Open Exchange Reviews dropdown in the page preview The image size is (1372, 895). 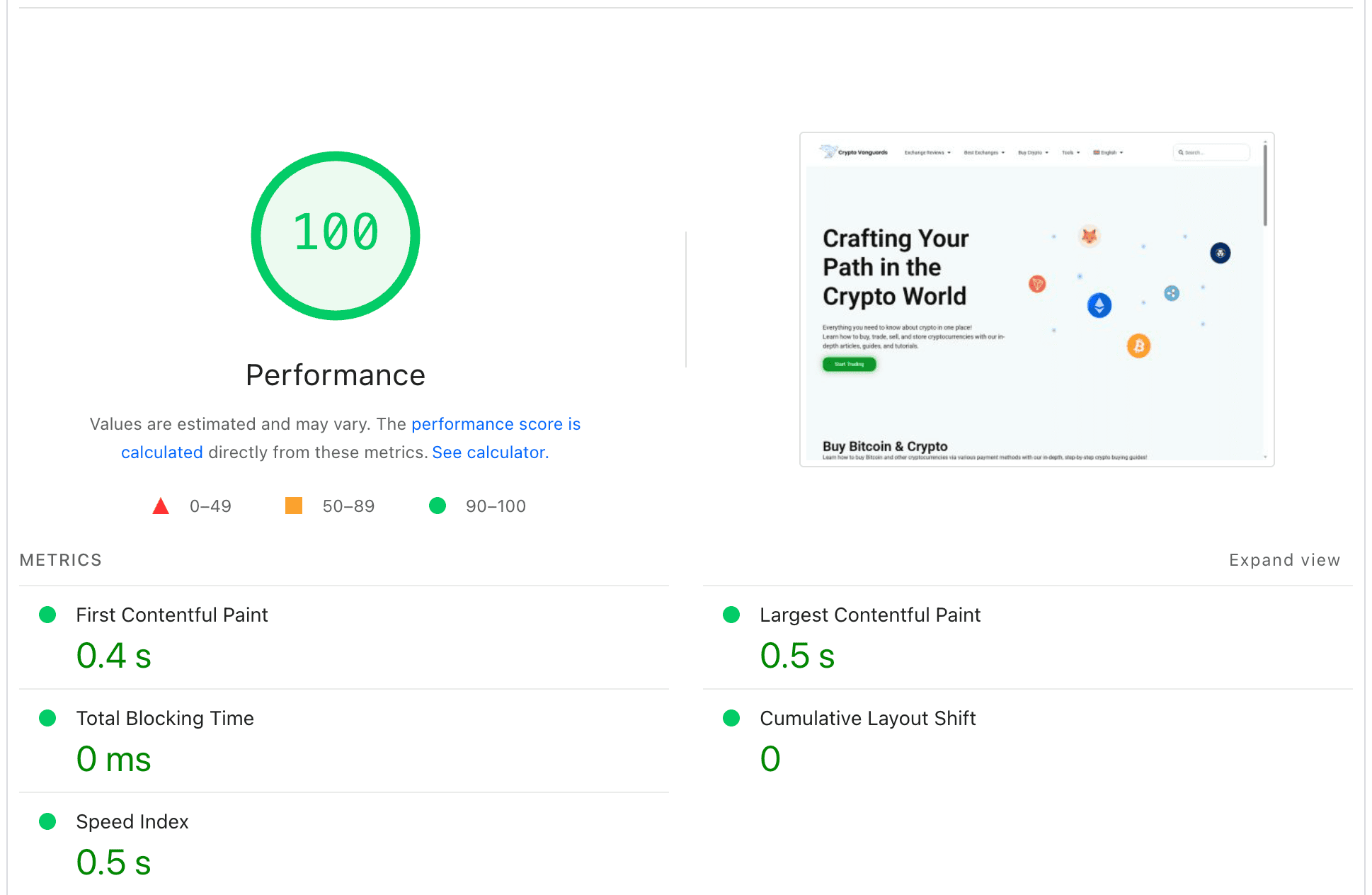927,152
